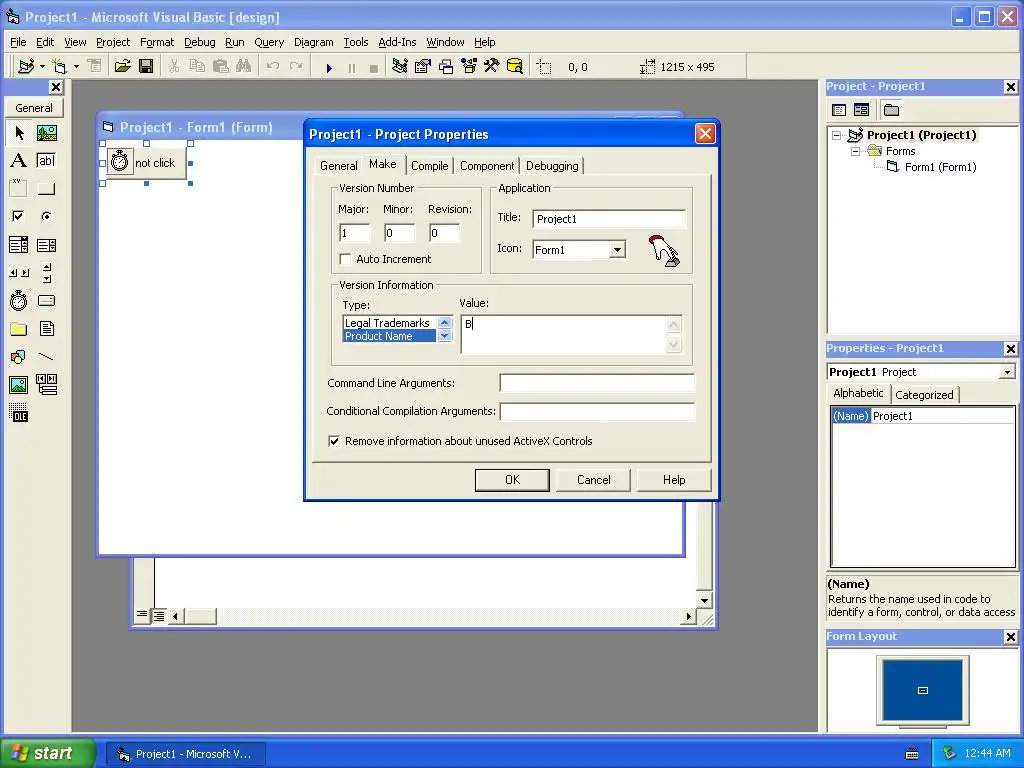
Task: Select the OLE tool in toolbox
Action: point(19,413)
